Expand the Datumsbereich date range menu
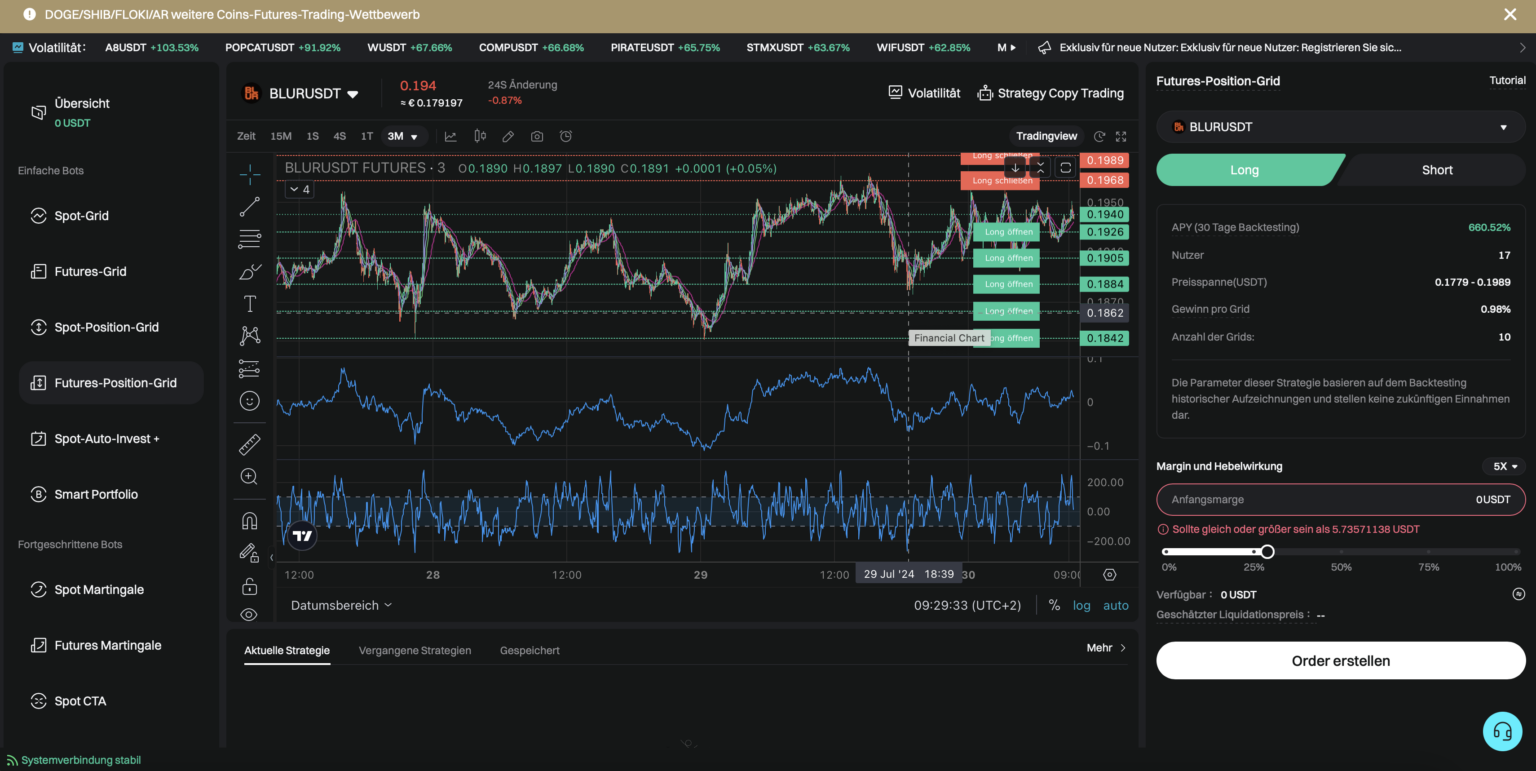 [x=341, y=605]
